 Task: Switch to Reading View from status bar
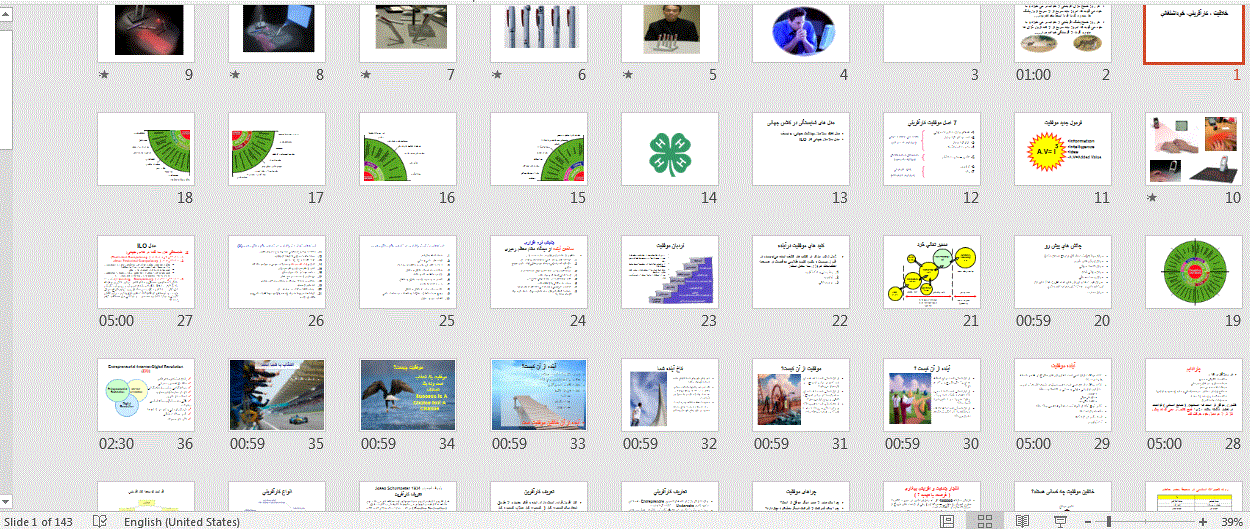tap(1022, 521)
